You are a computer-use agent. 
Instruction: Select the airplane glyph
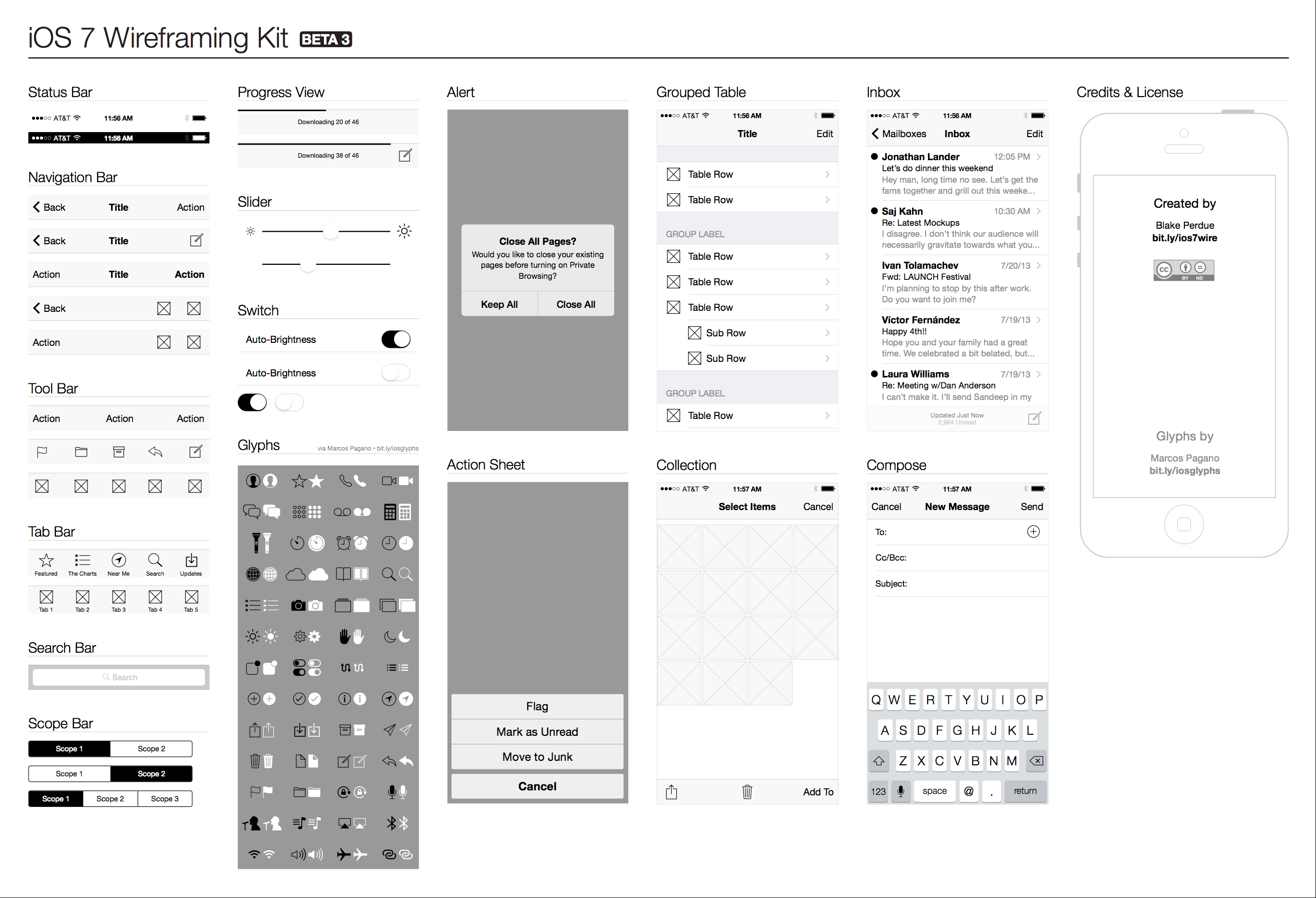coord(344,854)
